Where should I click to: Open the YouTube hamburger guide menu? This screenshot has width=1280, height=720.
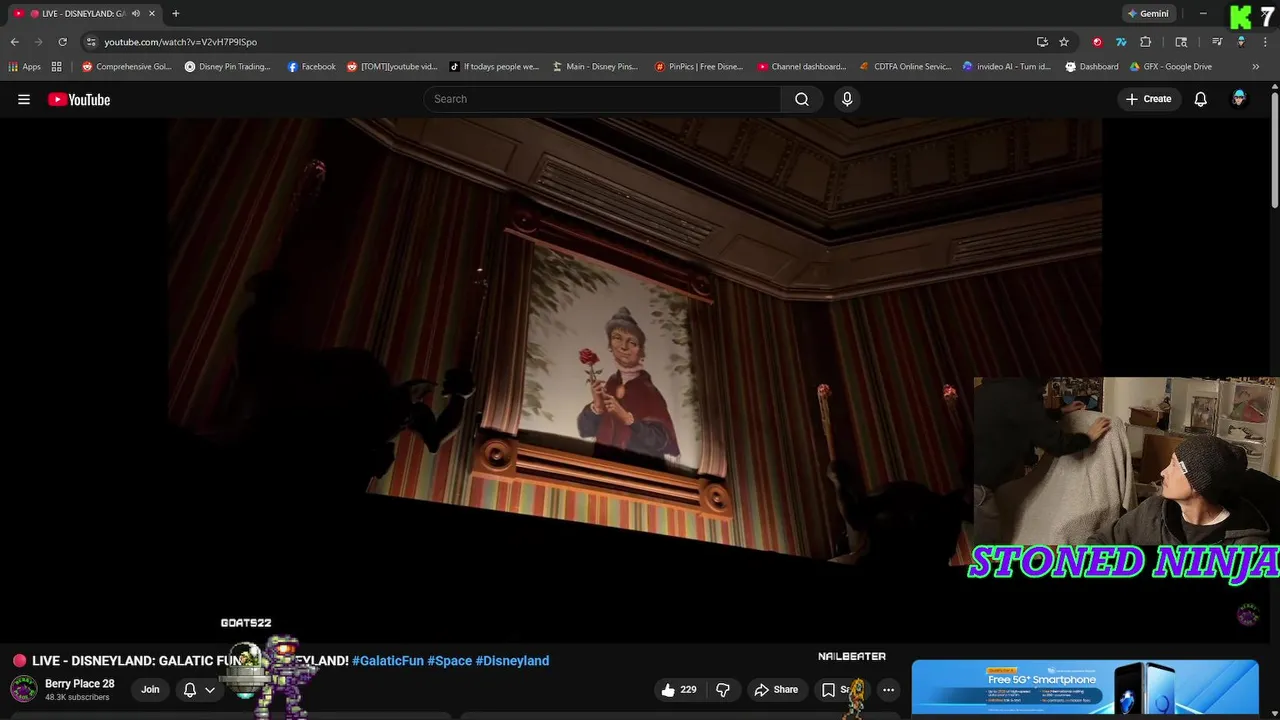tap(24, 99)
